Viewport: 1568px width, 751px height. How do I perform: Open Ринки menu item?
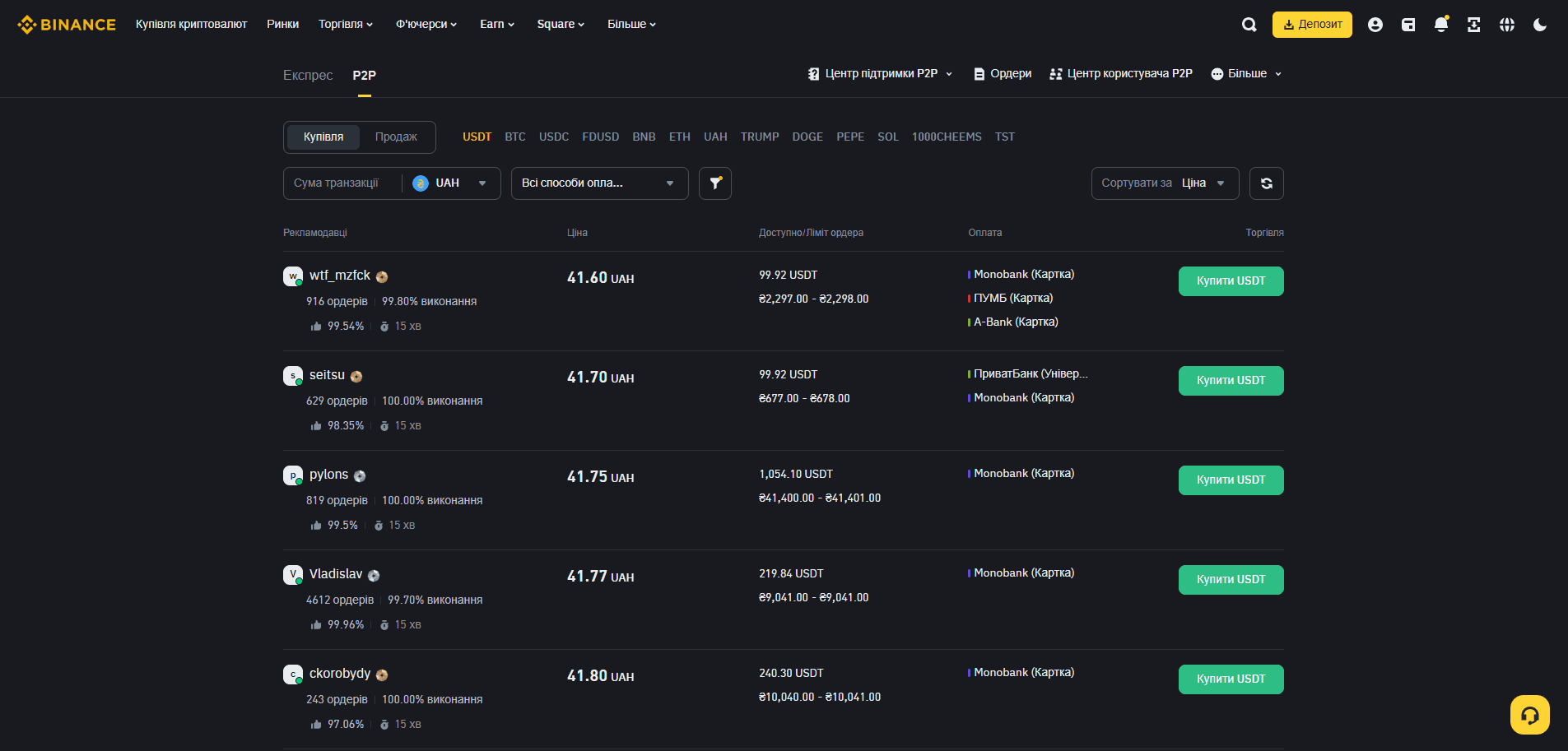(282, 25)
